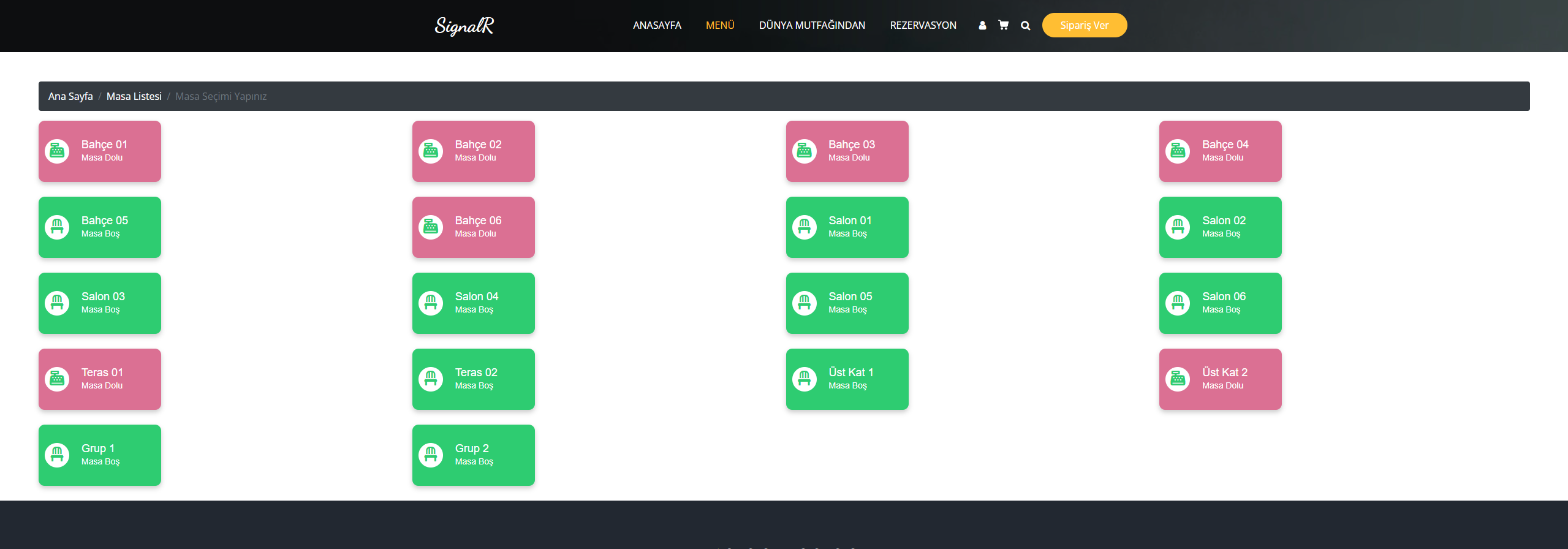
Task: Click the cash register icon on Teras 01
Action: click(x=57, y=379)
